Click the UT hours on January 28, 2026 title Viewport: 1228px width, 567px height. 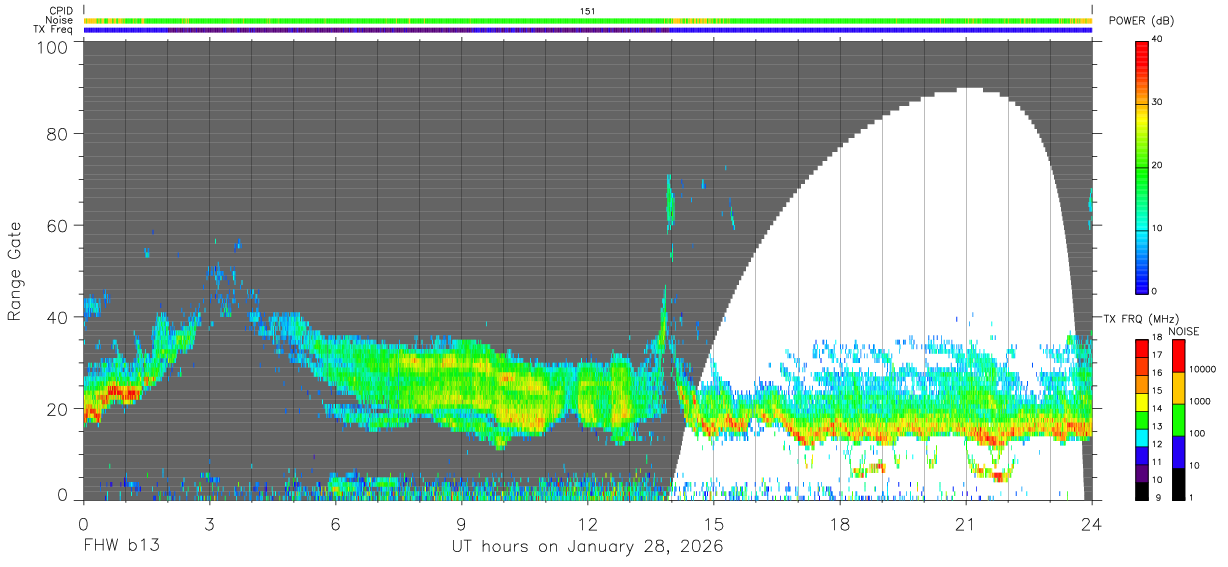[x=588, y=548]
